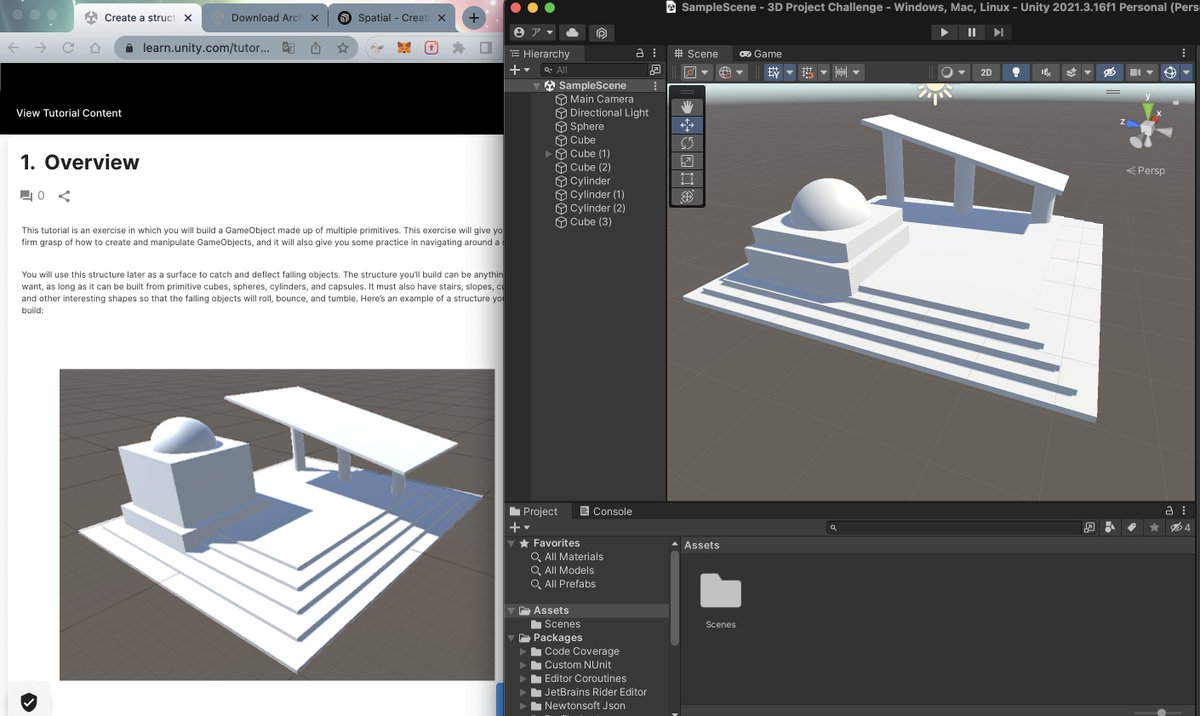The height and width of the screenshot is (716, 1200).
Task: Click search by label icon in Project
Action: [x=1132, y=527]
